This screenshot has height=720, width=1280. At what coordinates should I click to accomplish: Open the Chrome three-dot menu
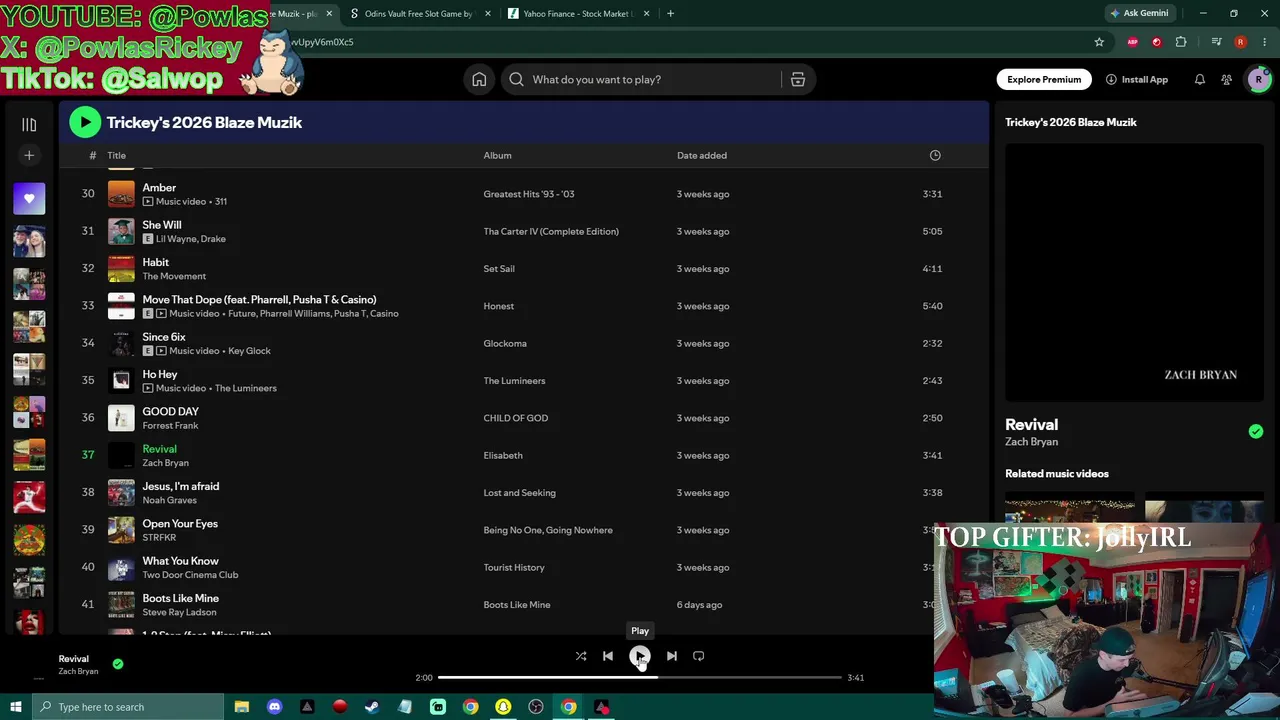1265,42
